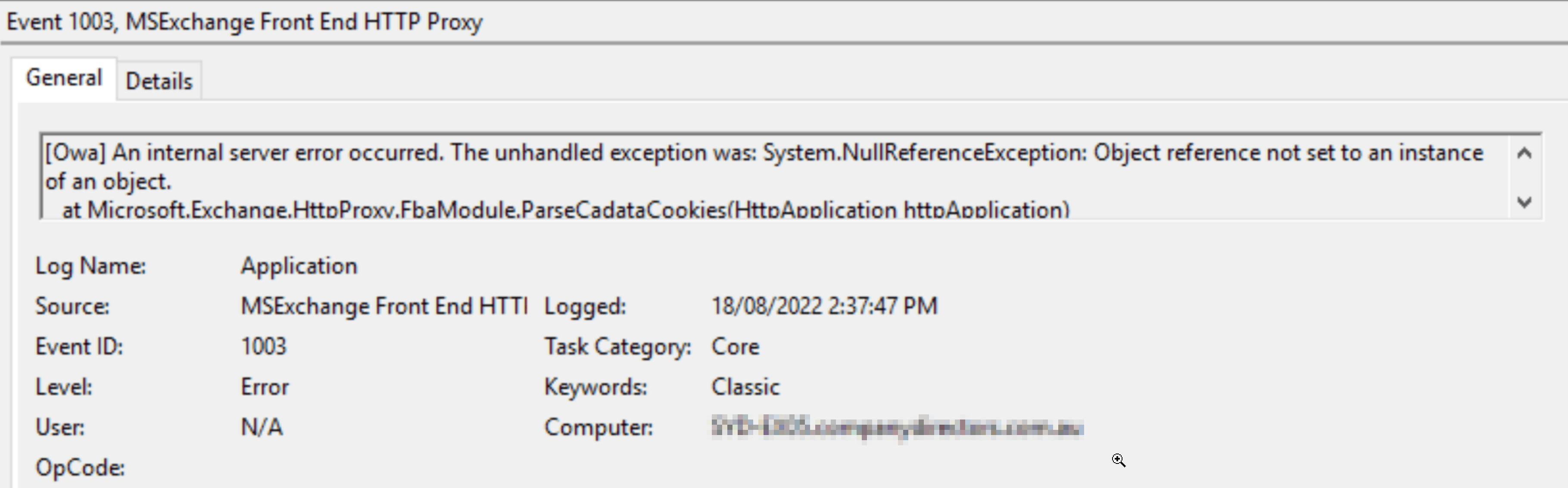Click the Computer label
Screen dimensions: 1568x488
click(x=599, y=427)
